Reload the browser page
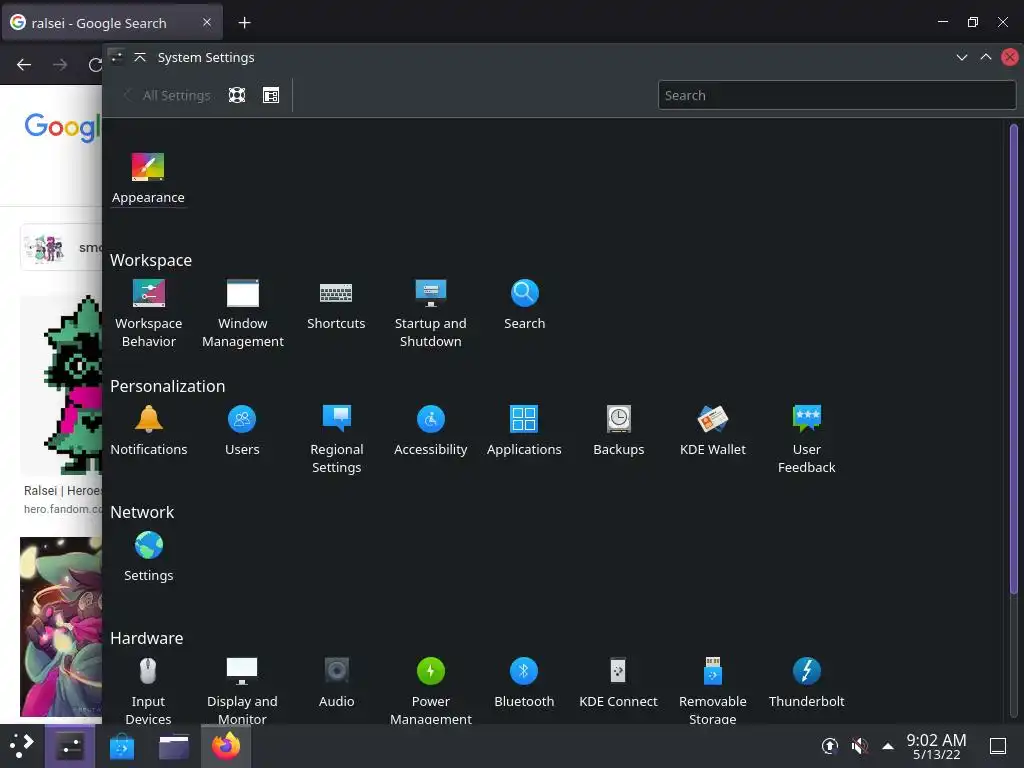Viewport: 1024px width, 768px height. (x=95, y=64)
